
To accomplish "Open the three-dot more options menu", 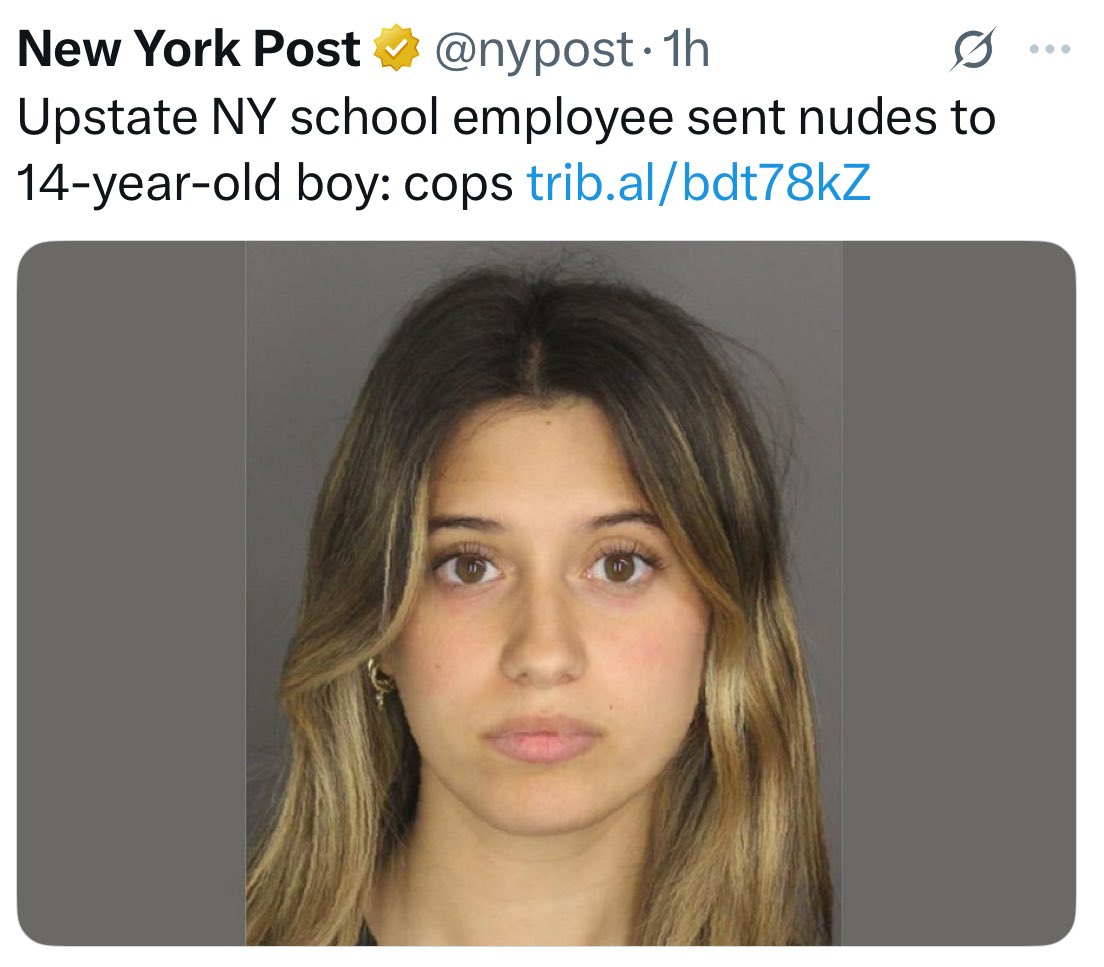I will click(x=1050, y=49).
